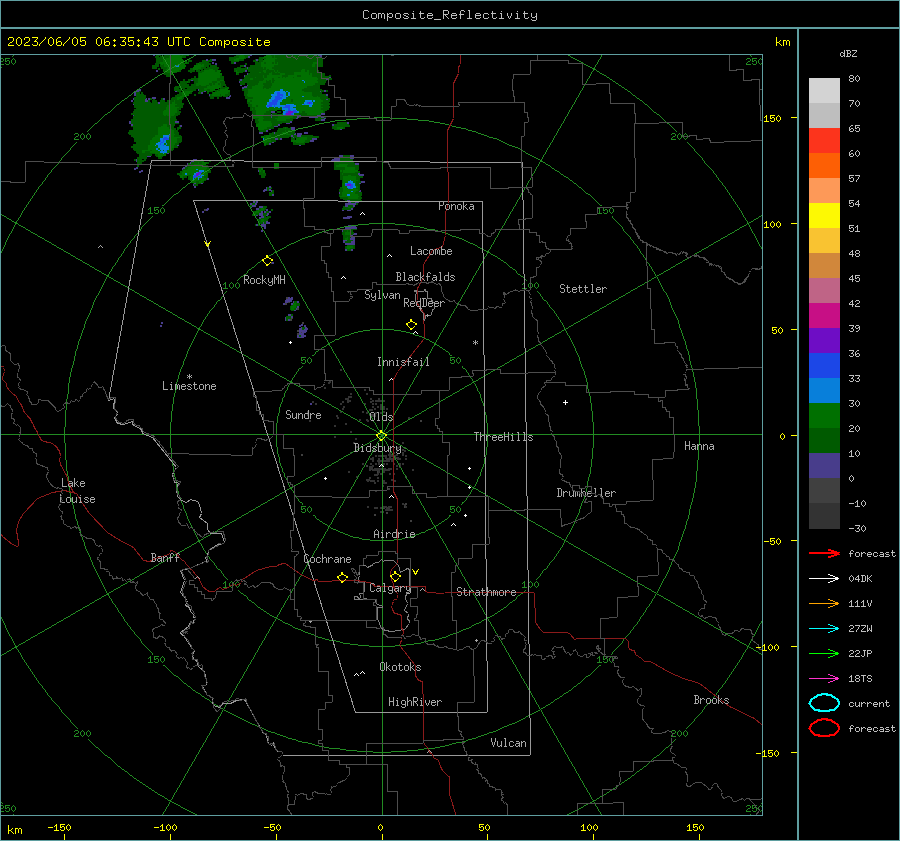Pick the green 20 dBZ color swatch

point(824,416)
